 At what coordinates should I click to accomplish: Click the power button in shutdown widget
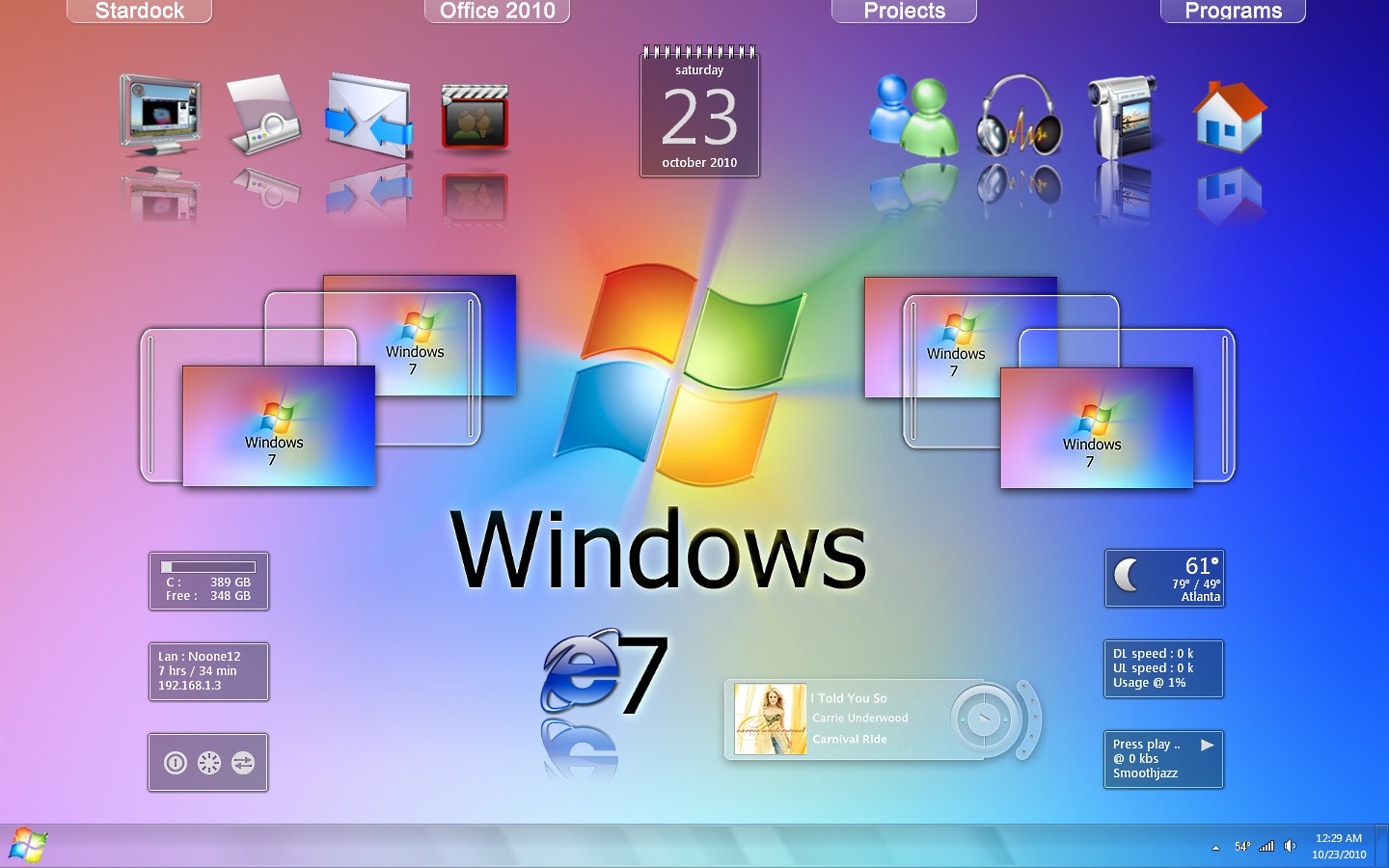click(x=175, y=763)
